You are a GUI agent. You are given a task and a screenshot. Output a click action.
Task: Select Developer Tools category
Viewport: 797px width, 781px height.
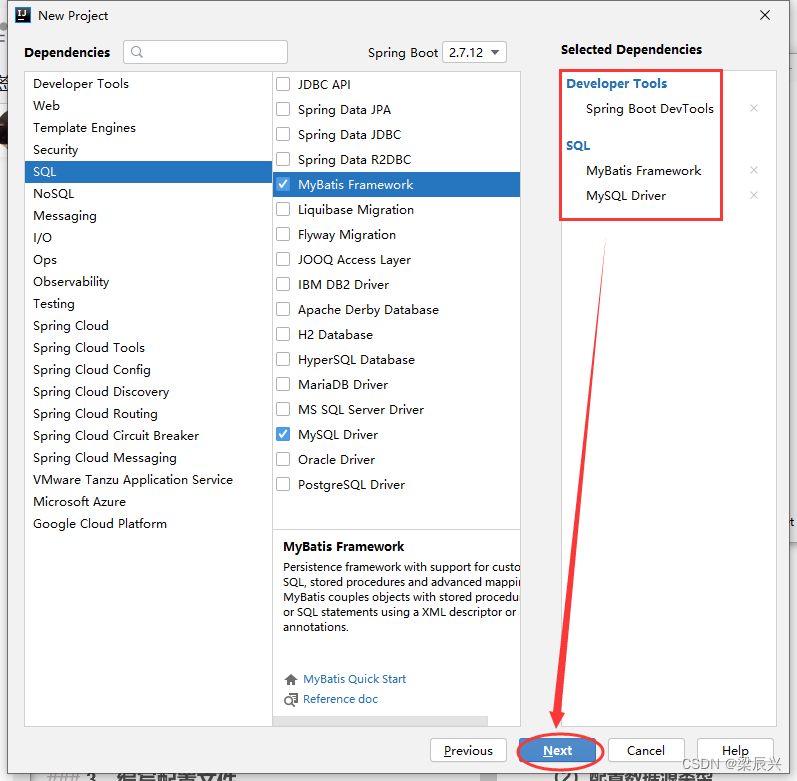click(x=148, y=84)
